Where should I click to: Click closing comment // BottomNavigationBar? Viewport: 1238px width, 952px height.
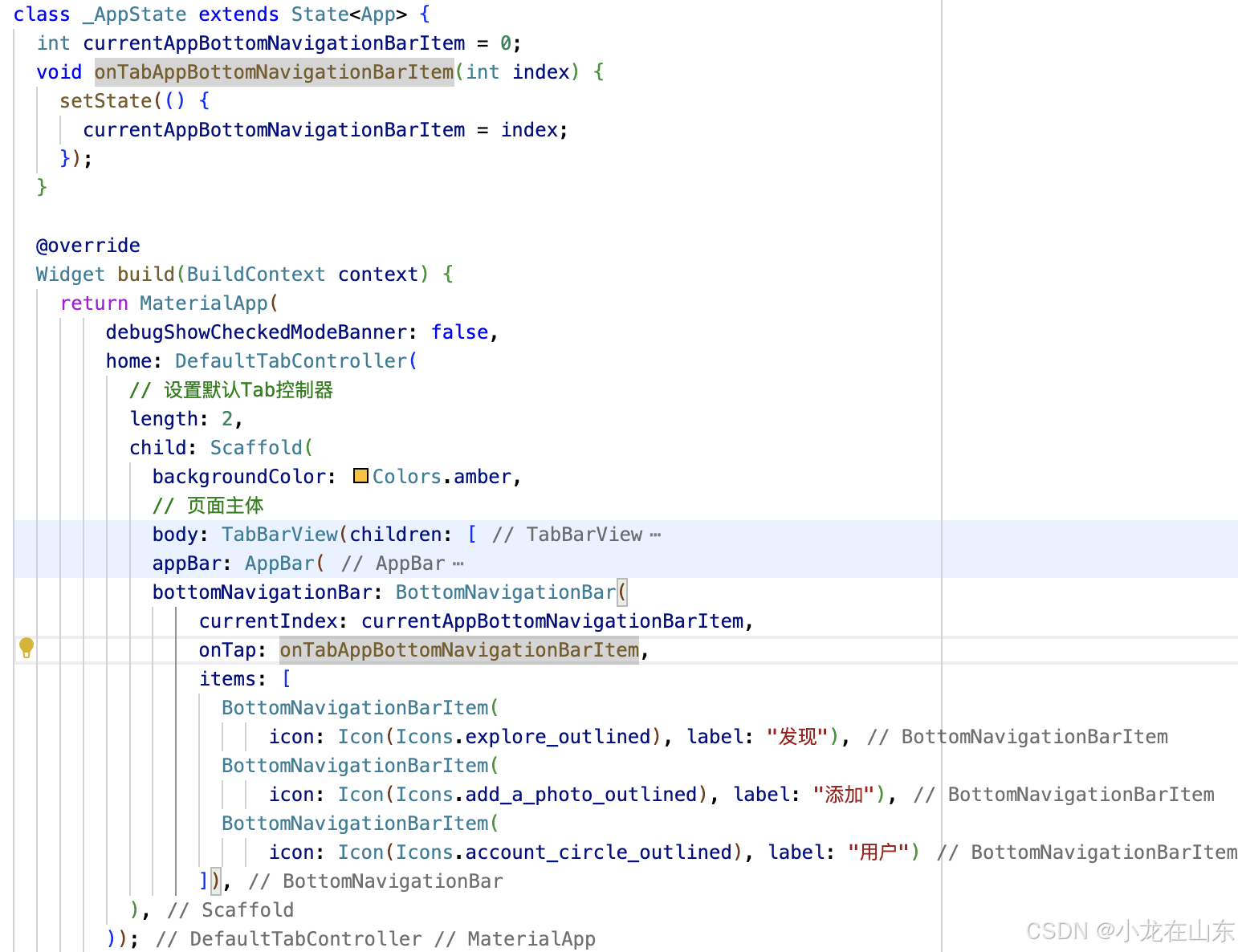coord(375,881)
